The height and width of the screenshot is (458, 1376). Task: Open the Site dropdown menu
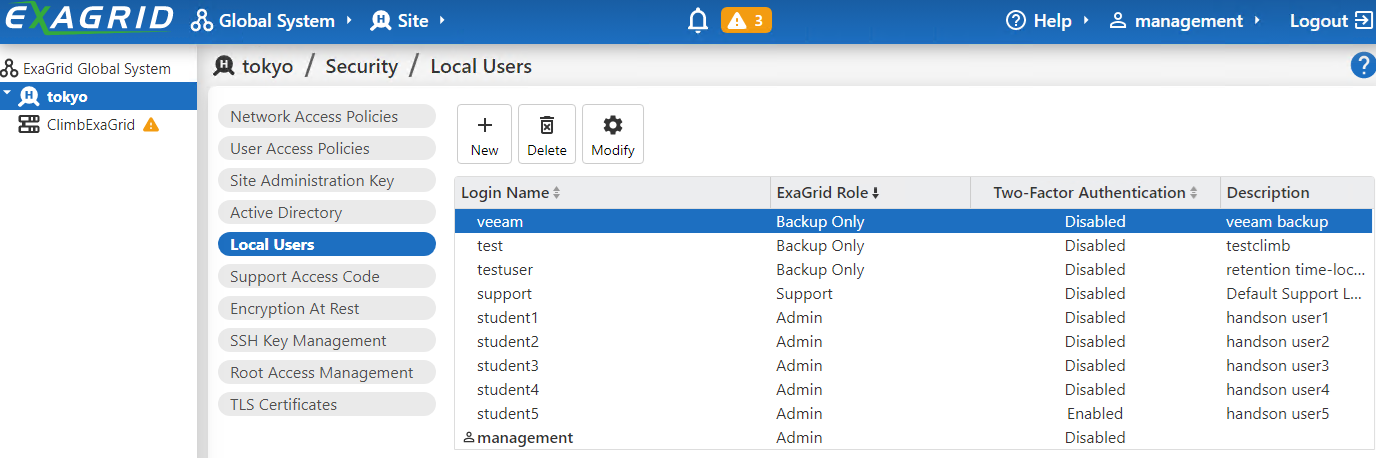click(x=408, y=21)
